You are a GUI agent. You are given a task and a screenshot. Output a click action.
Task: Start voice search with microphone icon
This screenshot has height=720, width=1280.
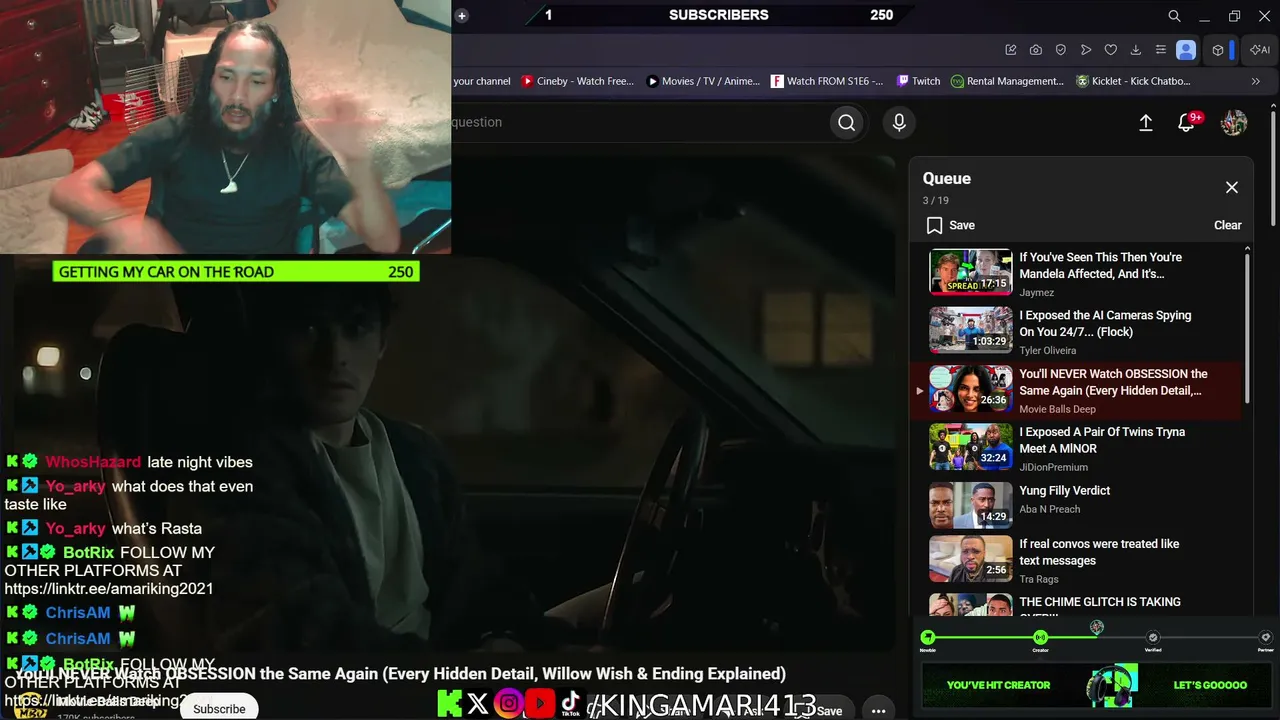click(899, 122)
